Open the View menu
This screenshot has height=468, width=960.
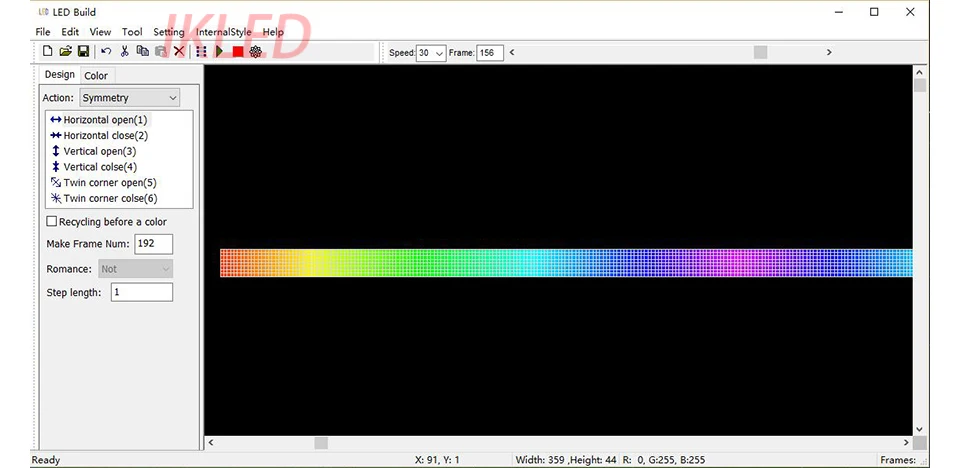(100, 32)
